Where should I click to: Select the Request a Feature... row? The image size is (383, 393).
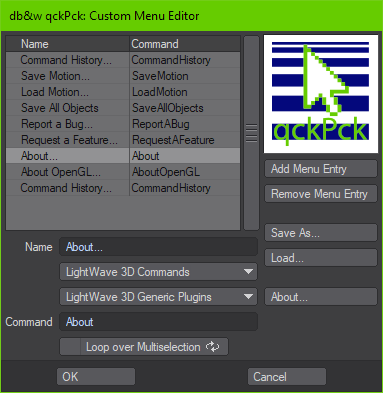pyautogui.click(x=123, y=140)
